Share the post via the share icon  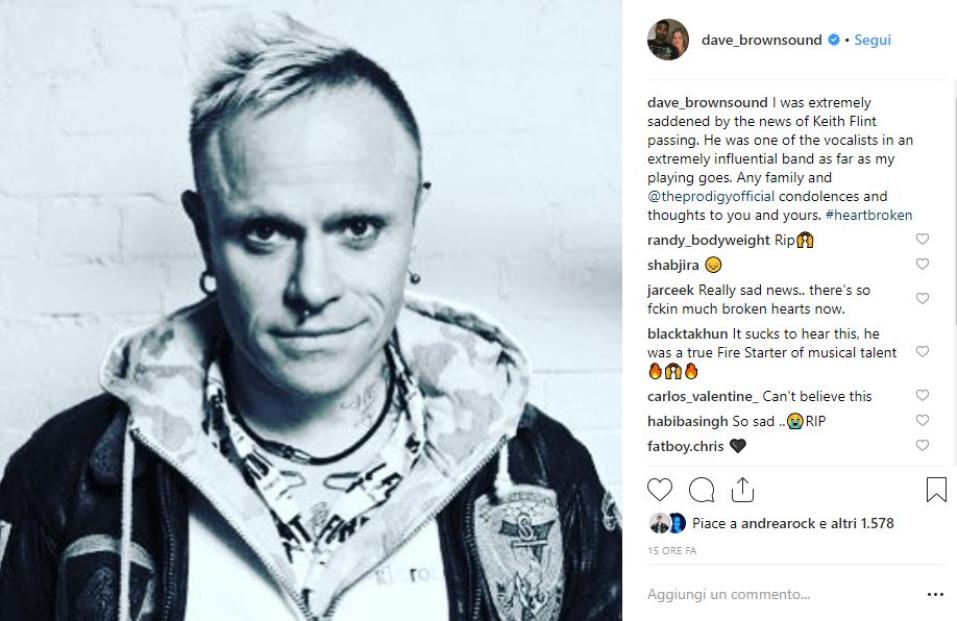point(742,490)
